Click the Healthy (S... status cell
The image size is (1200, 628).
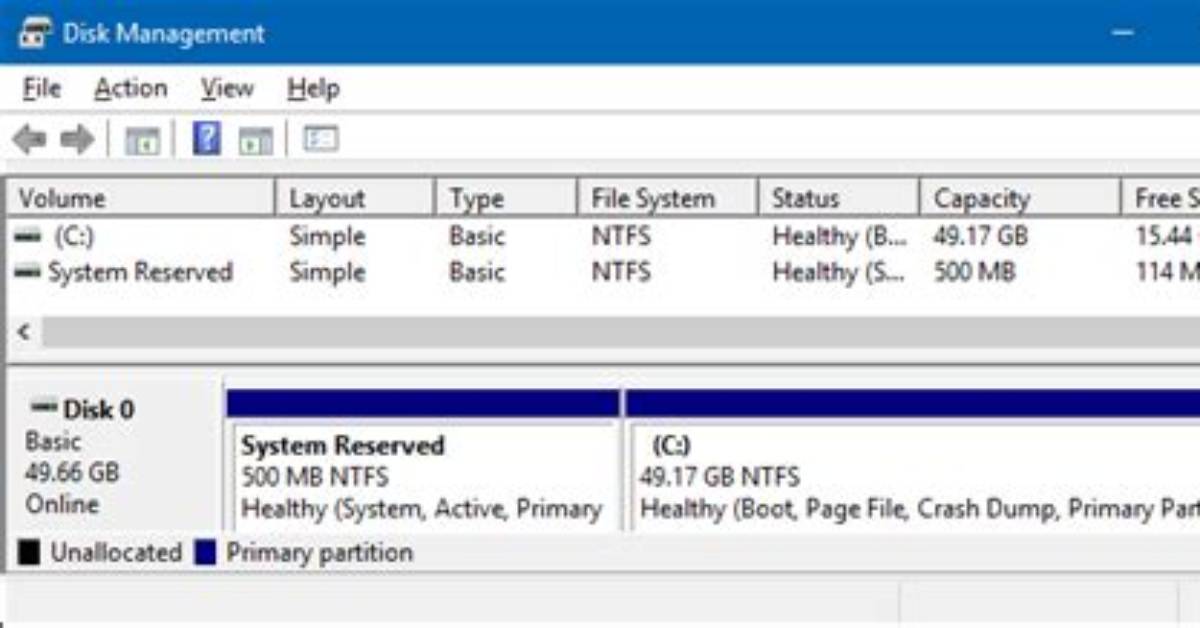838,272
